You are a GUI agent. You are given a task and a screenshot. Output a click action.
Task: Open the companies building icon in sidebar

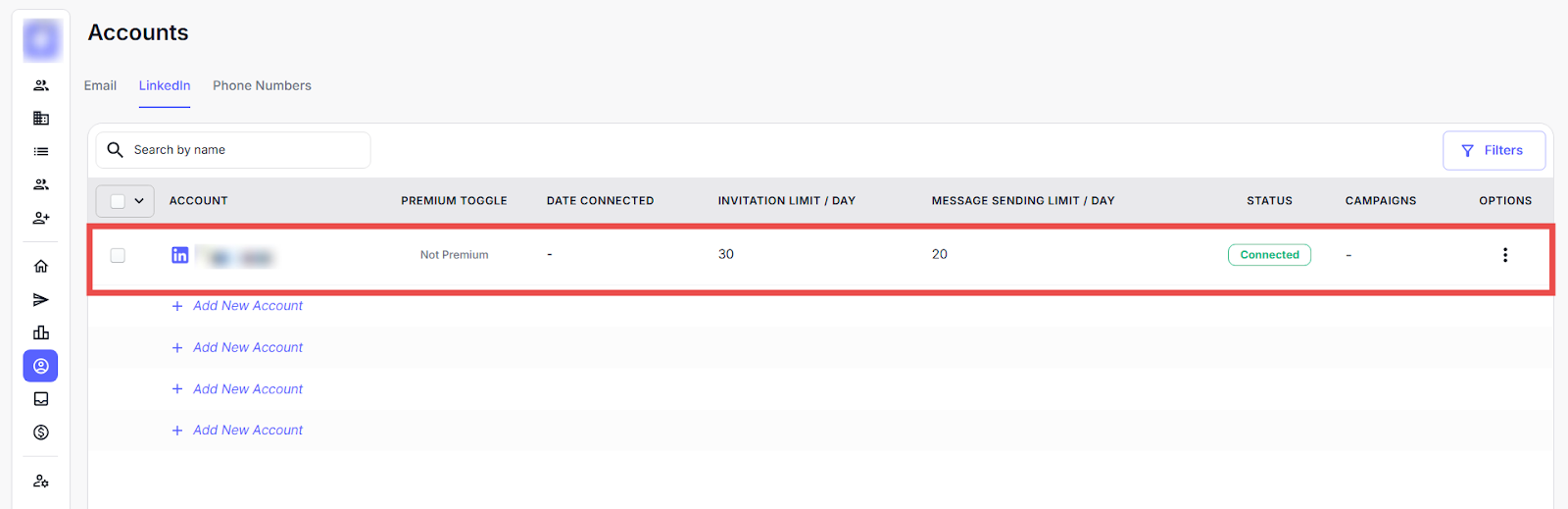[41, 119]
